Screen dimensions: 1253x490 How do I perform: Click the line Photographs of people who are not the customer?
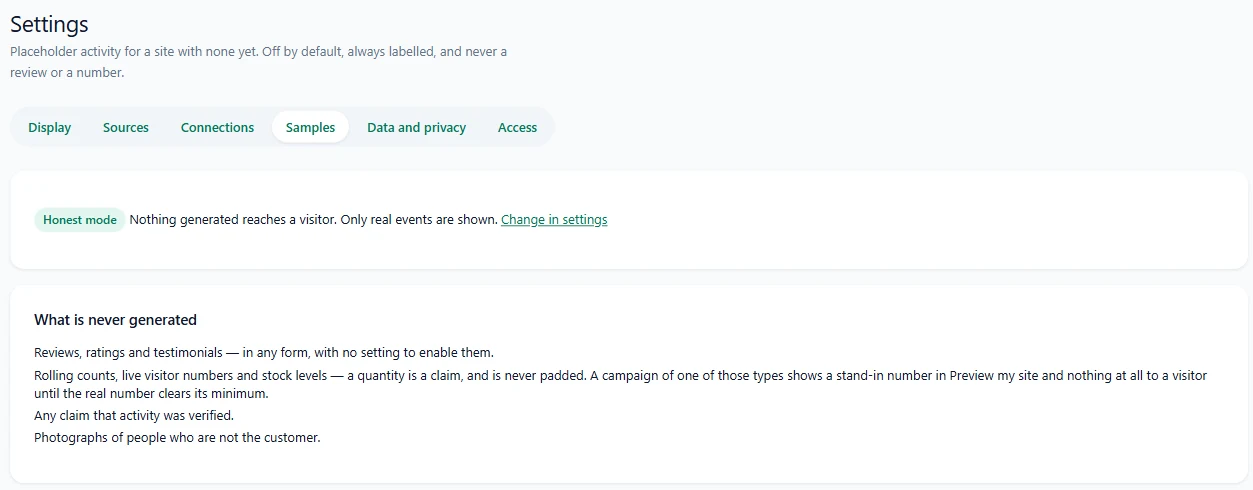(x=177, y=438)
